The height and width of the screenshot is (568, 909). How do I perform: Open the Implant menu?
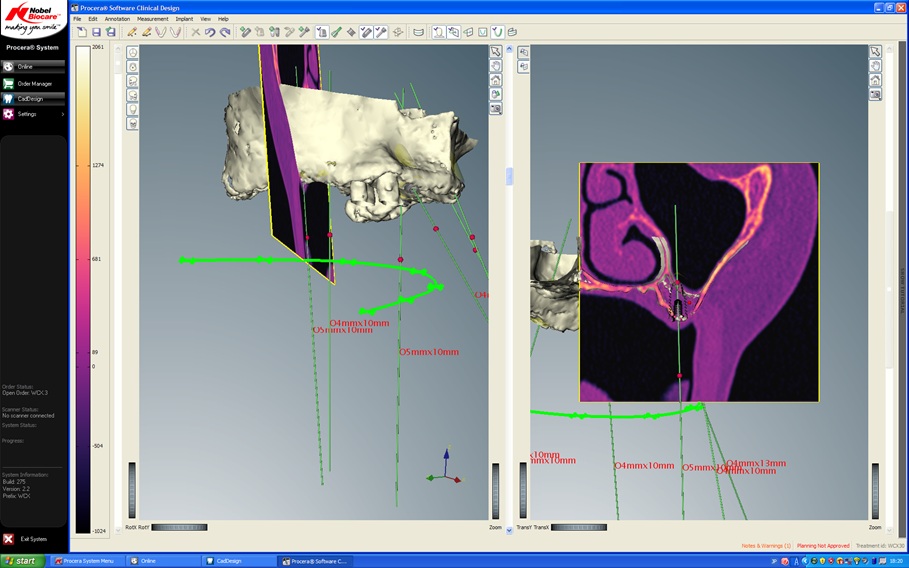(184, 19)
